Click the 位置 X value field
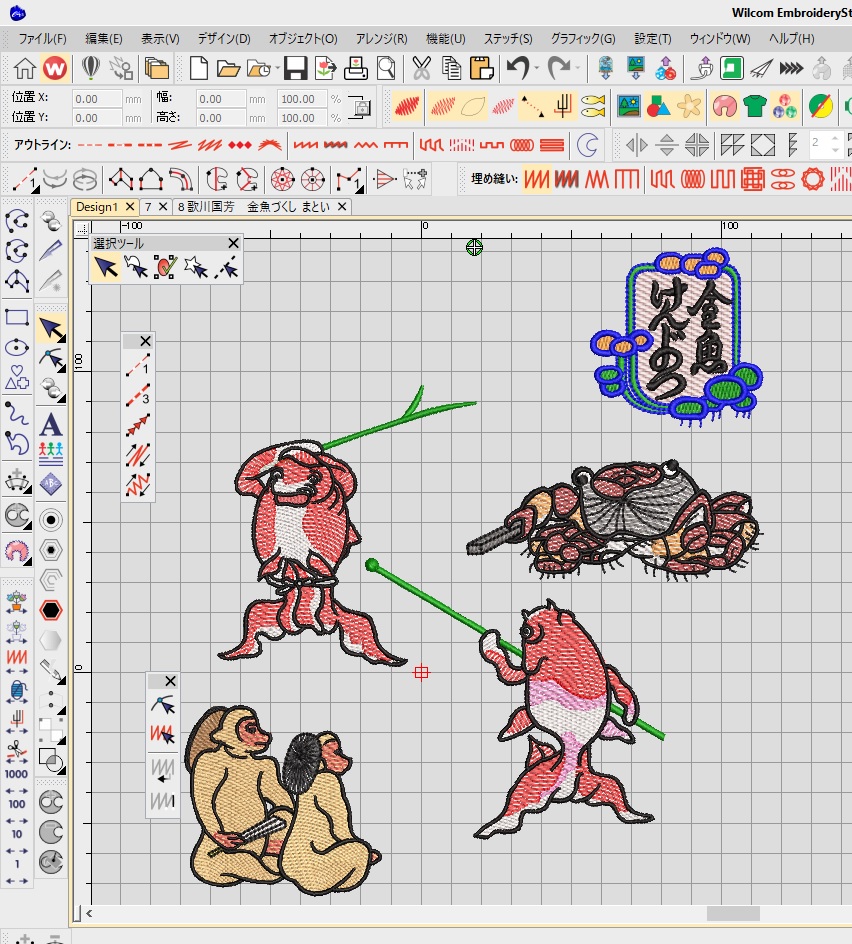852x944 pixels. (x=96, y=99)
